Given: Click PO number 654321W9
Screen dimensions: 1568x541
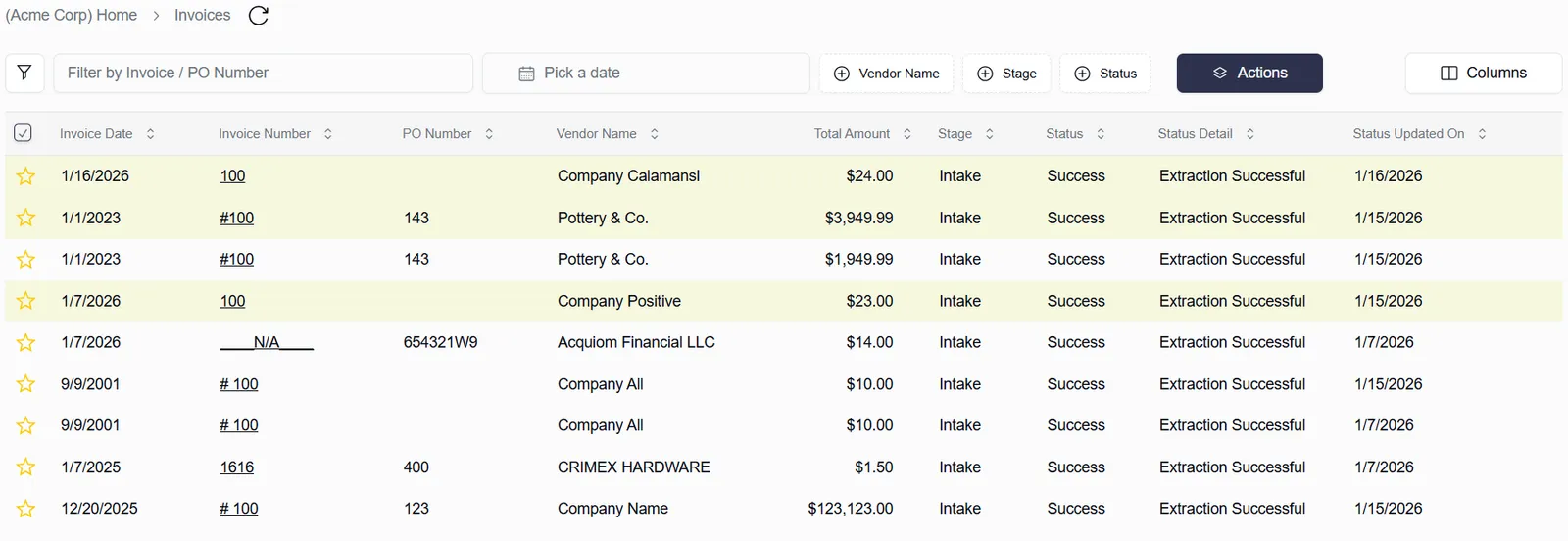Looking at the screenshot, I should (x=441, y=343).
